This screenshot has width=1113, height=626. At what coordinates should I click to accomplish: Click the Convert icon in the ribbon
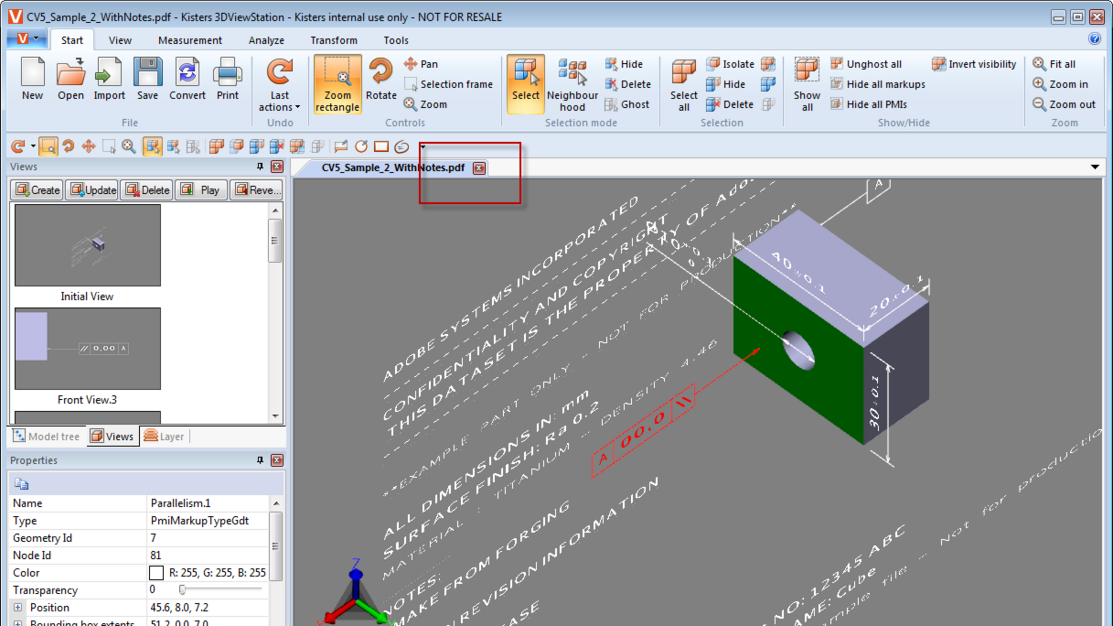pyautogui.click(x=187, y=79)
